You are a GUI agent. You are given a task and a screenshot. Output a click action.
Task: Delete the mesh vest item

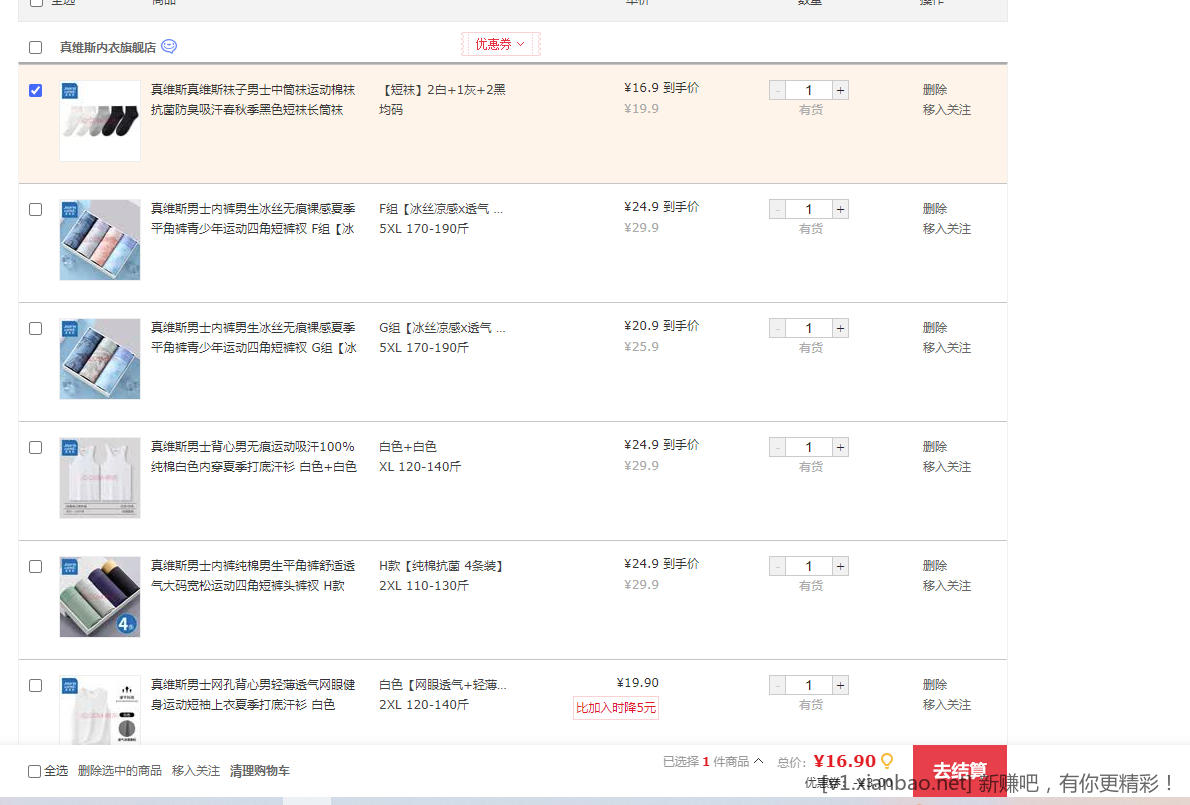tap(935, 685)
